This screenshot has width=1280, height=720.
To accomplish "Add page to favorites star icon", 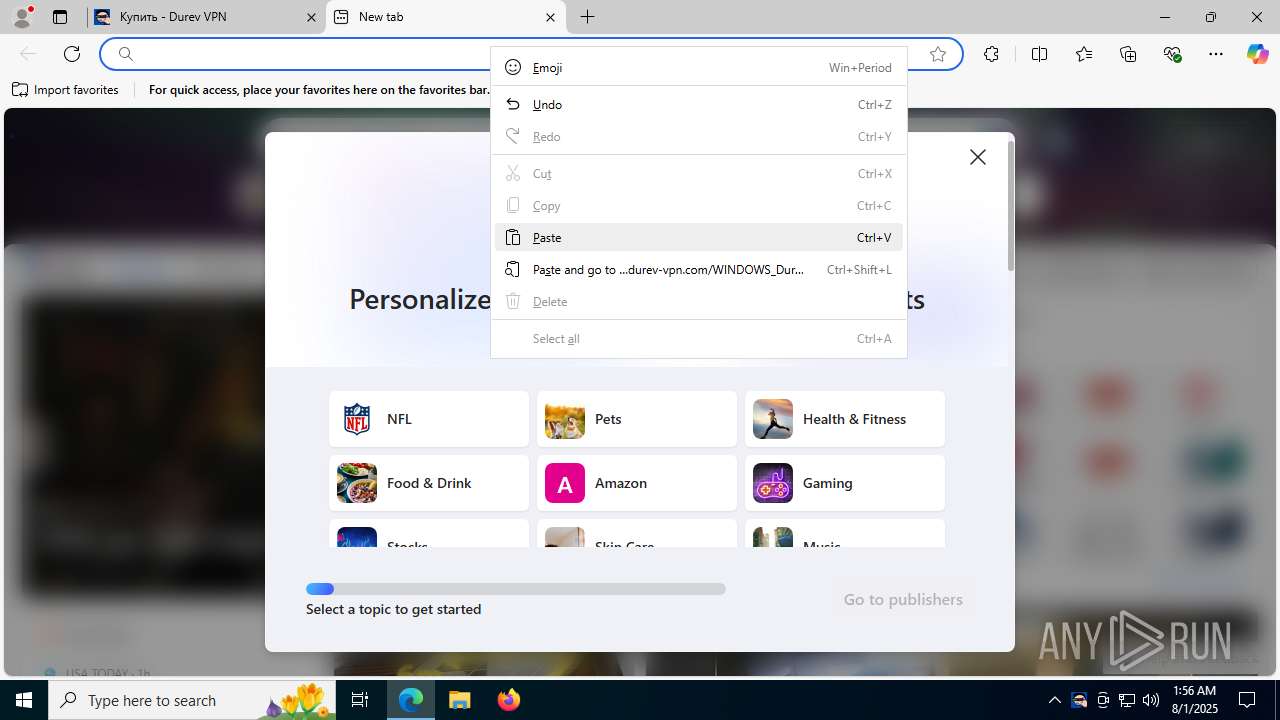I will pos(938,54).
